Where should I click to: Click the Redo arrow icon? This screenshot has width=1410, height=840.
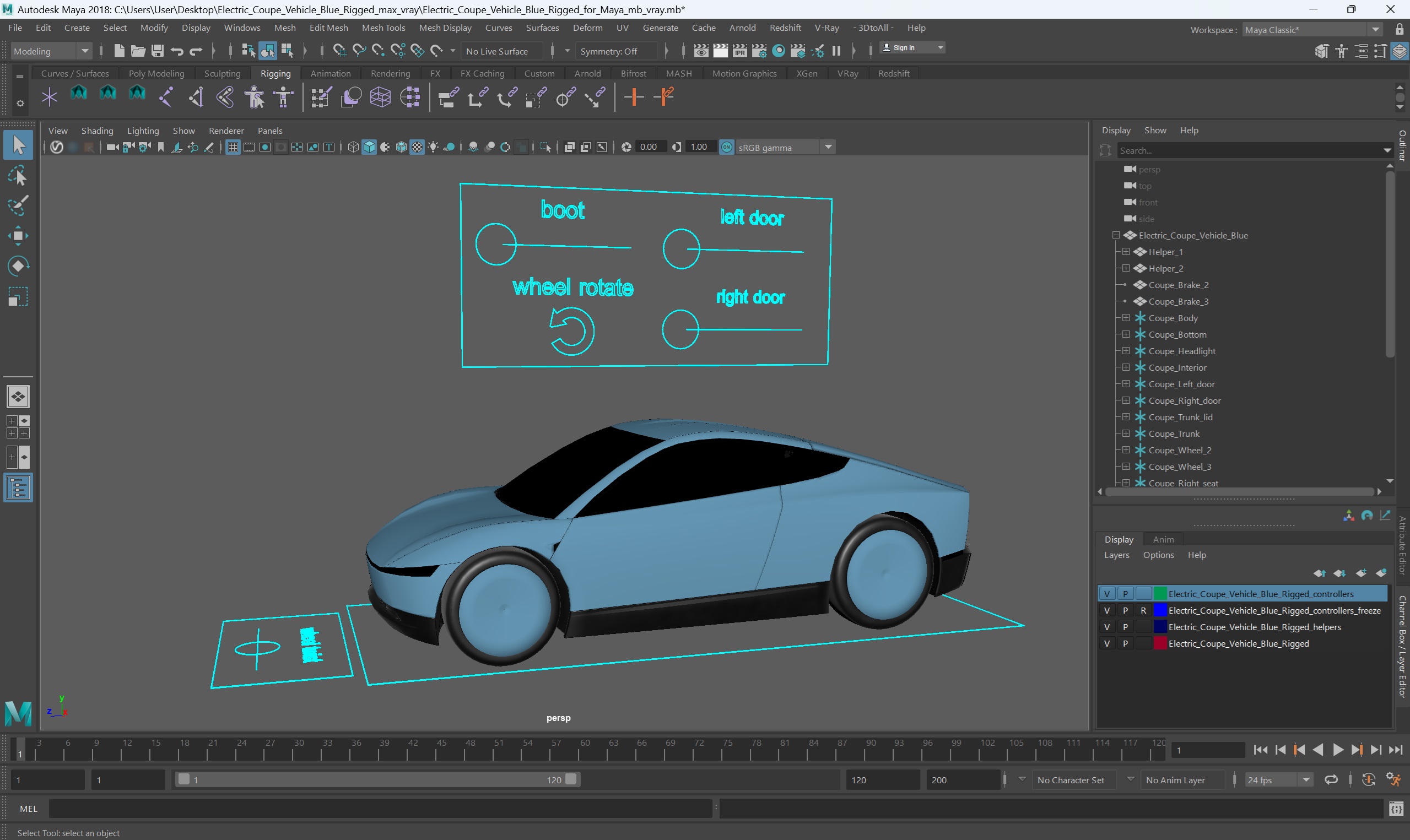point(196,51)
